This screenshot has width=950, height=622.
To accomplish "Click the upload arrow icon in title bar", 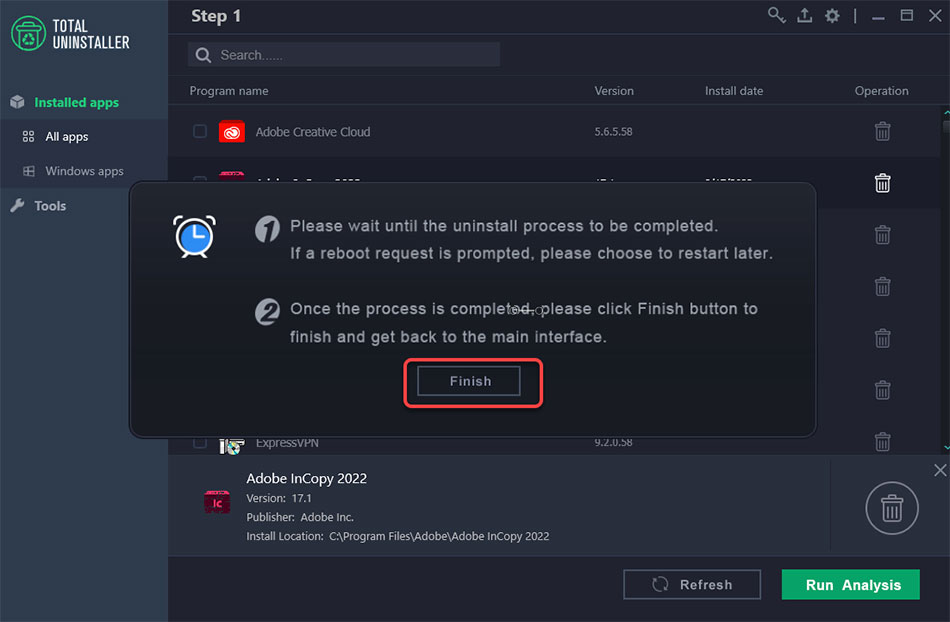I will click(x=804, y=15).
